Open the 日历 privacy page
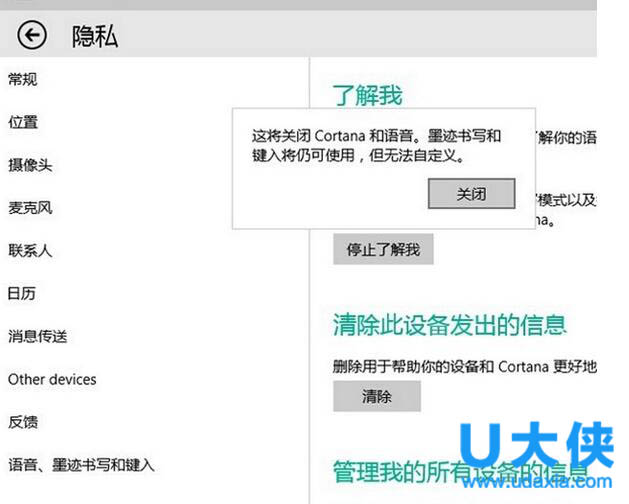Image resolution: width=629 pixels, height=504 pixels. point(22,294)
